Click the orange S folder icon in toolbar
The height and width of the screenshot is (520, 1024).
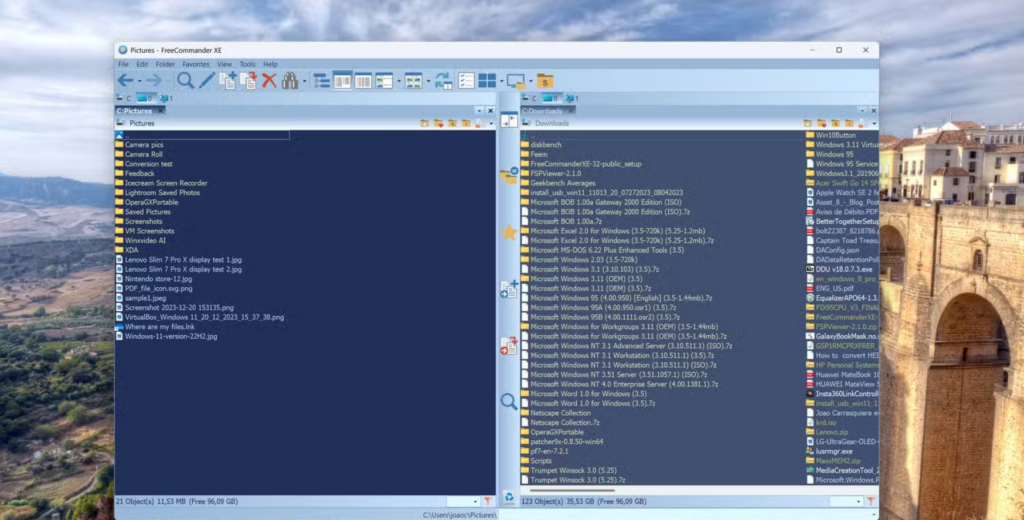(x=545, y=81)
